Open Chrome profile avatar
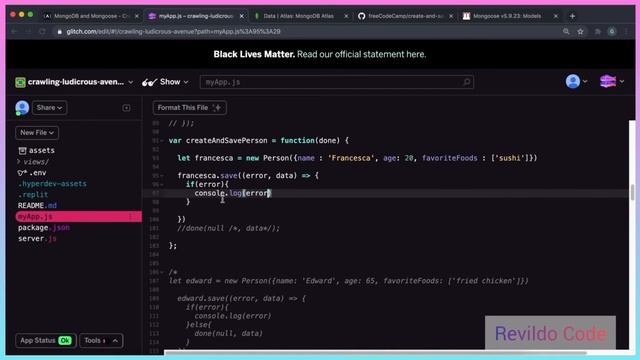This screenshot has width=640, height=360. tap(611, 31)
